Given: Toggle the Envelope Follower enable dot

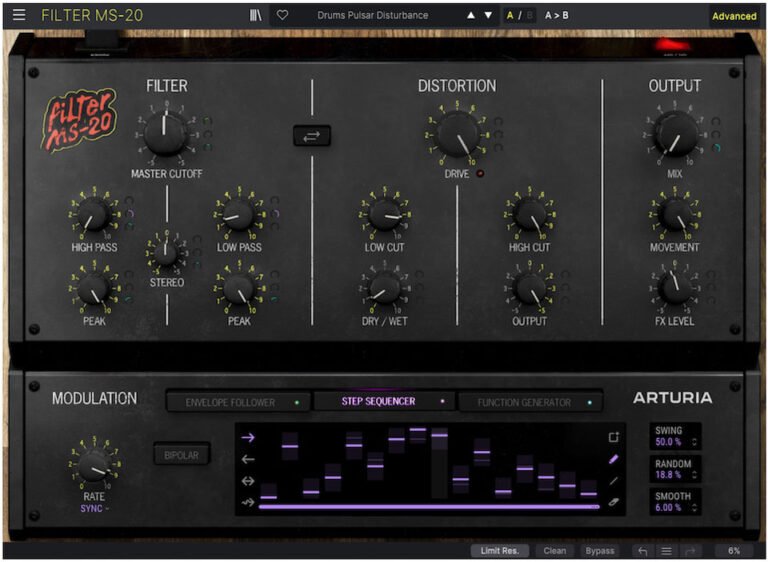Looking at the screenshot, I should click(297, 403).
